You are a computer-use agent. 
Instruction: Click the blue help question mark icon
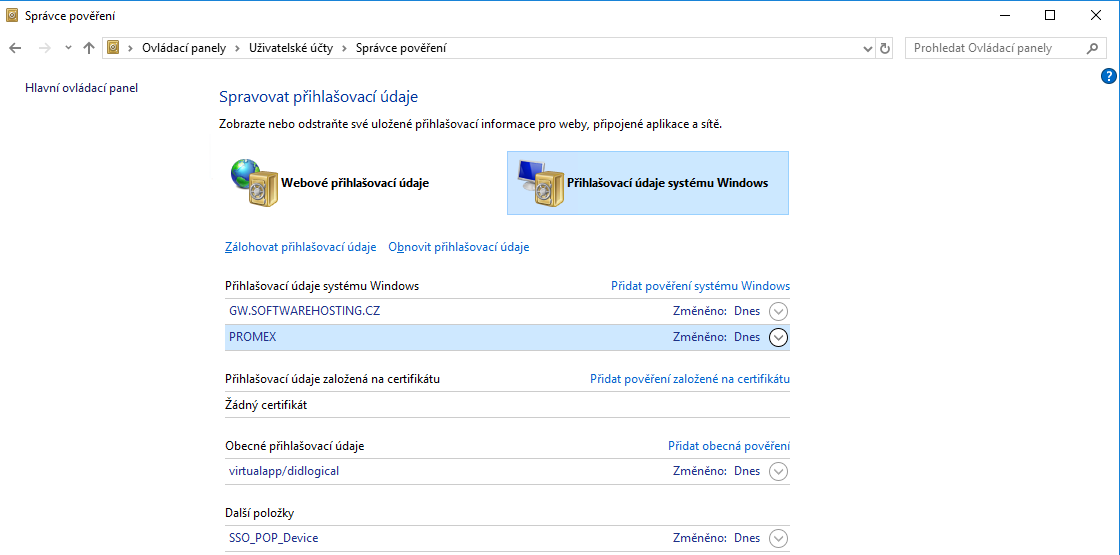coord(1108,76)
